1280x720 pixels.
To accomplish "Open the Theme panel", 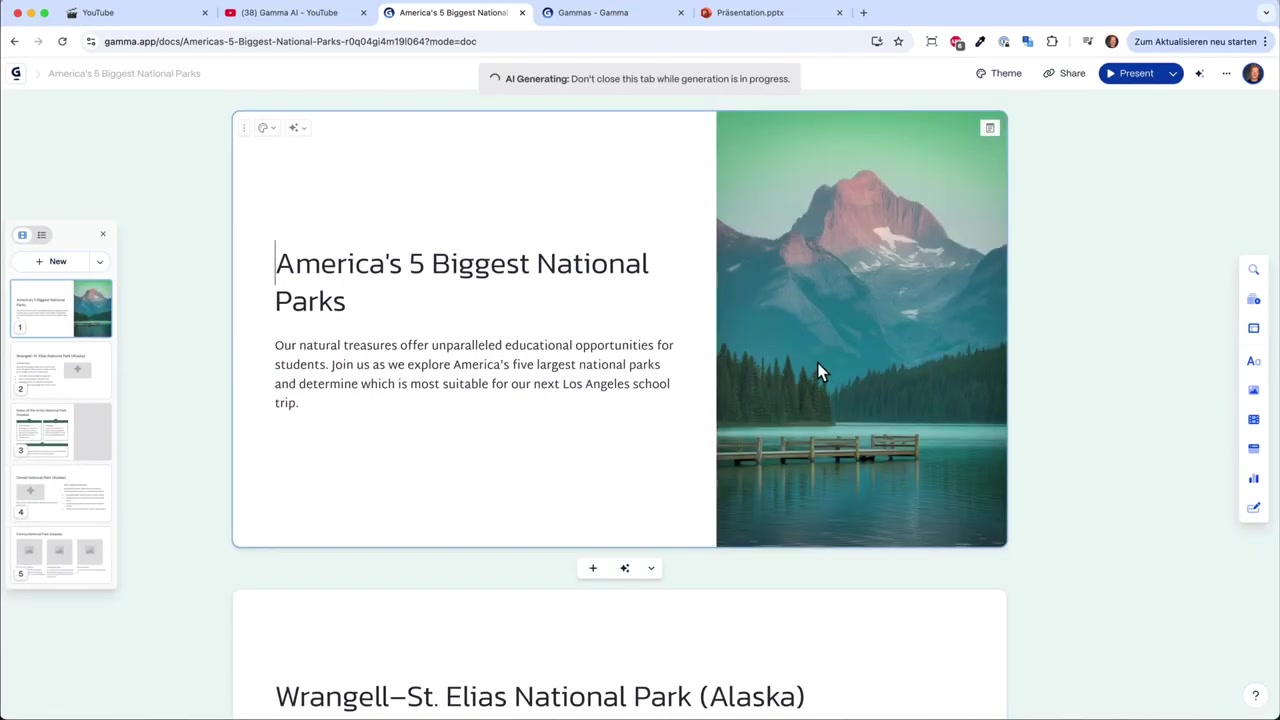I will coord(998,73).
